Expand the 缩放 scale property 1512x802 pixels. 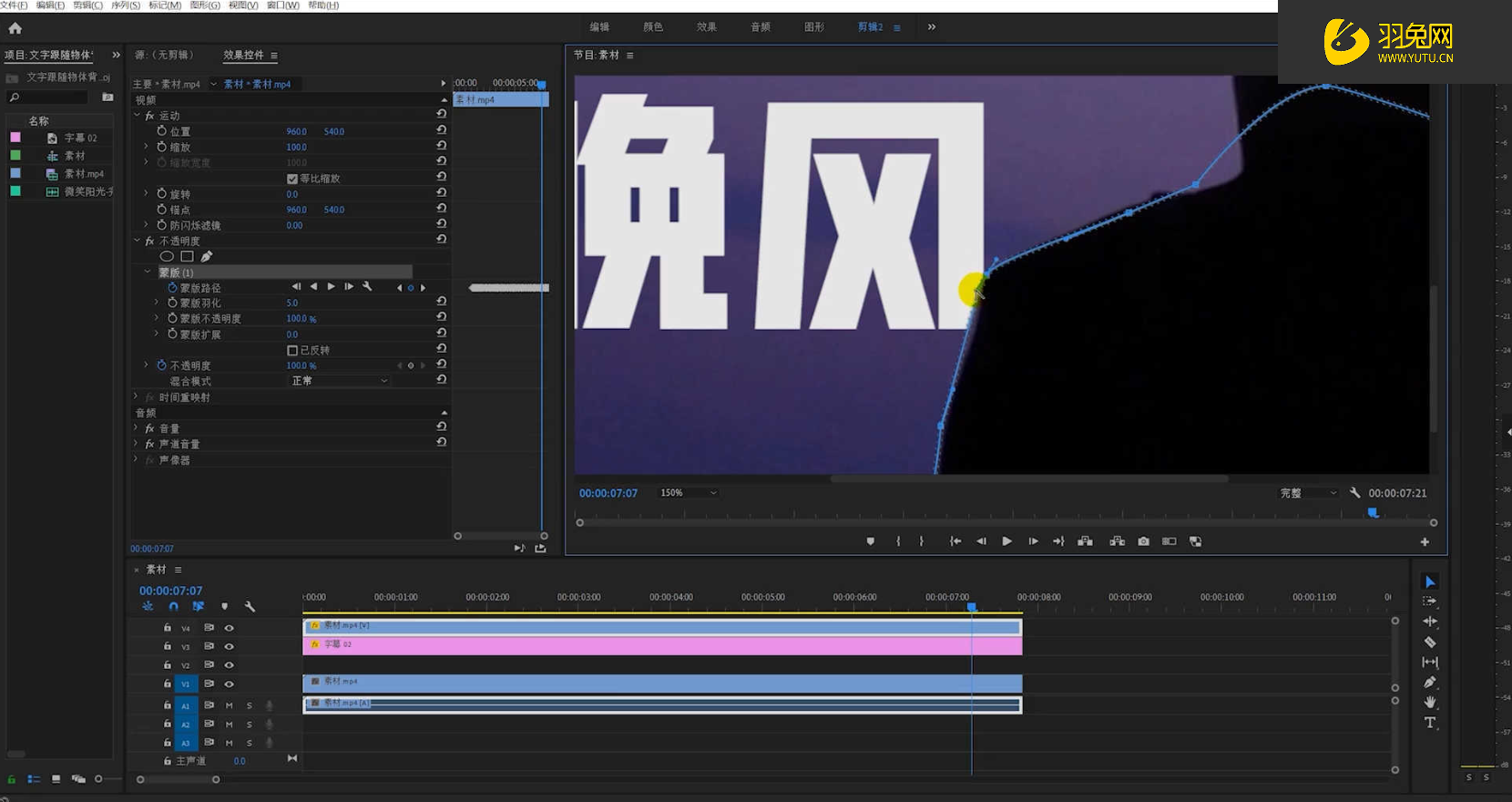[x=147, y=146]
